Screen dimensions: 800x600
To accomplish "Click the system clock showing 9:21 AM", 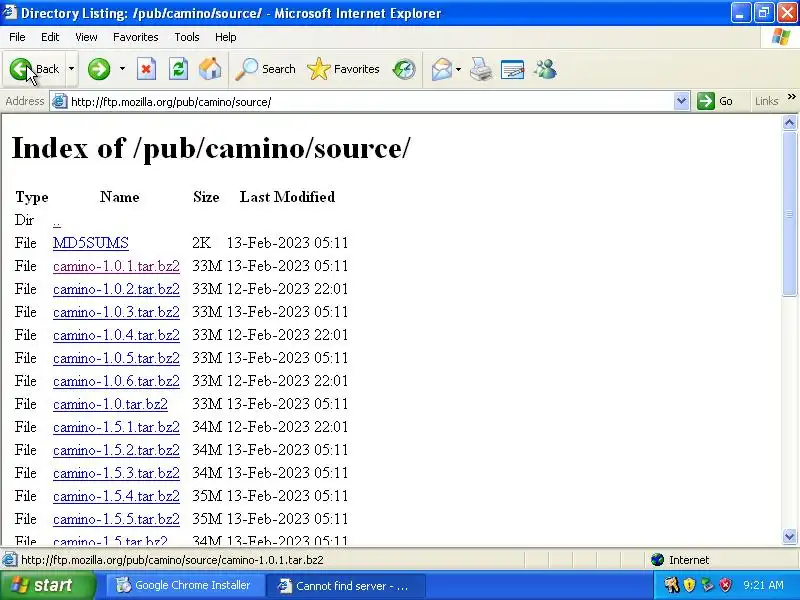I will [x=763, y=585].
